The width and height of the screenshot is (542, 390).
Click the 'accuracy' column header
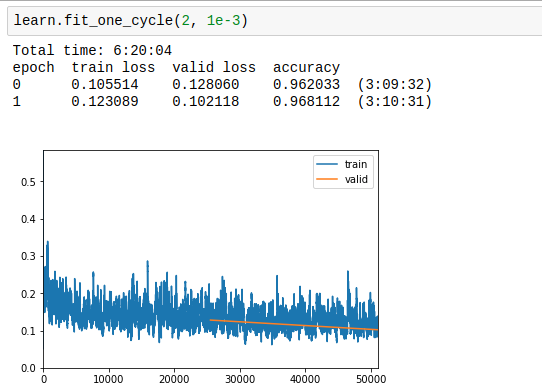click(x=306, y=68)
